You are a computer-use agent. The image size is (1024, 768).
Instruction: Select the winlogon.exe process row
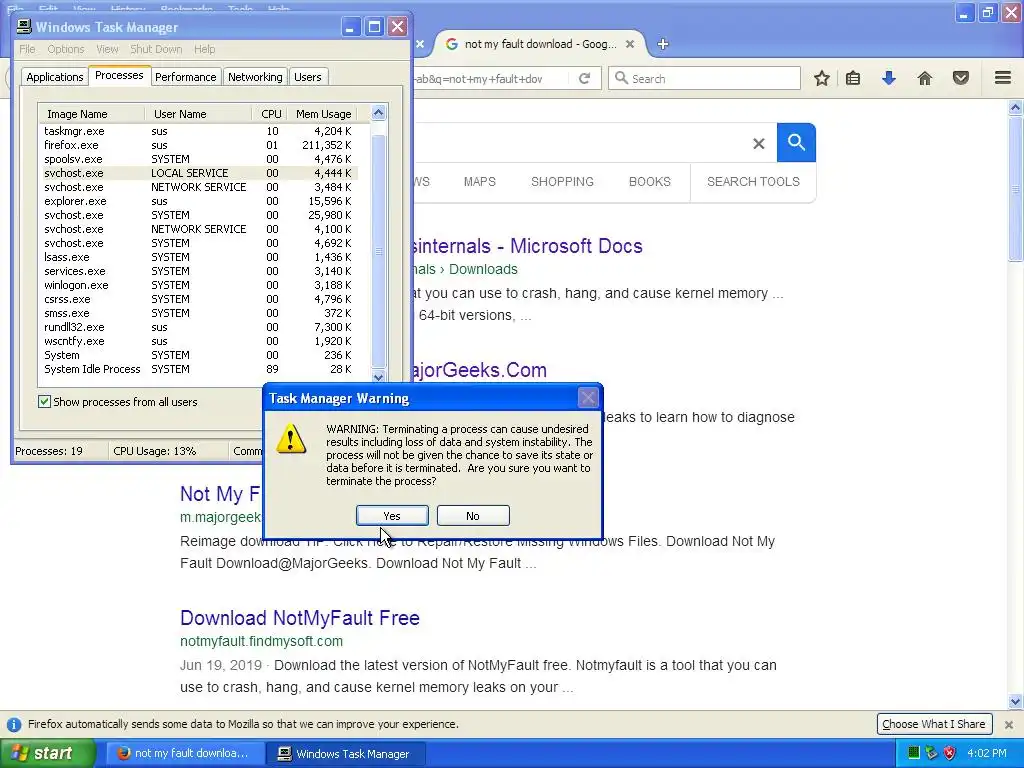(198, 285)
